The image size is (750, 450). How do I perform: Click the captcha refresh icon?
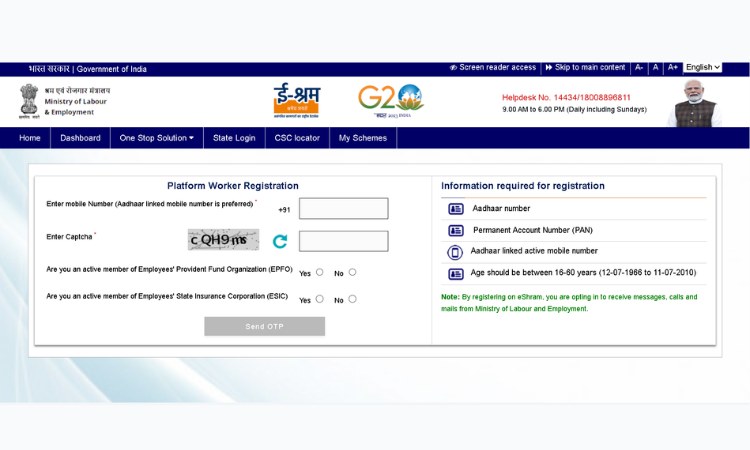[x=280, y=241]
